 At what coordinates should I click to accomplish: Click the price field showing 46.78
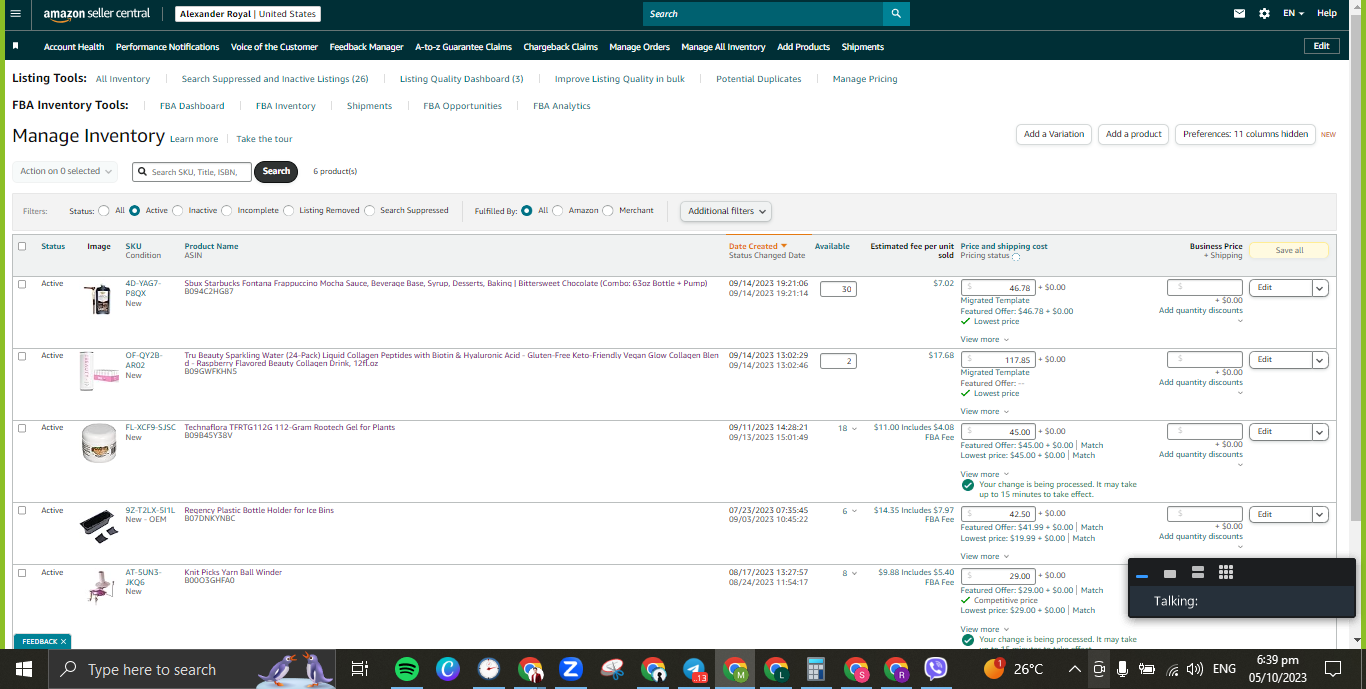tap(998, 288)
